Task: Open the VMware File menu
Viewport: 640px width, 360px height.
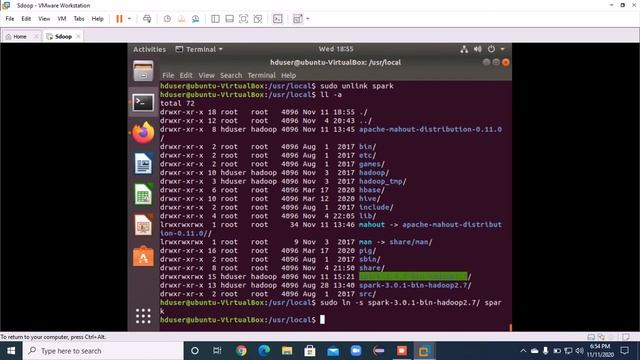Action: (x=10, y=19)
